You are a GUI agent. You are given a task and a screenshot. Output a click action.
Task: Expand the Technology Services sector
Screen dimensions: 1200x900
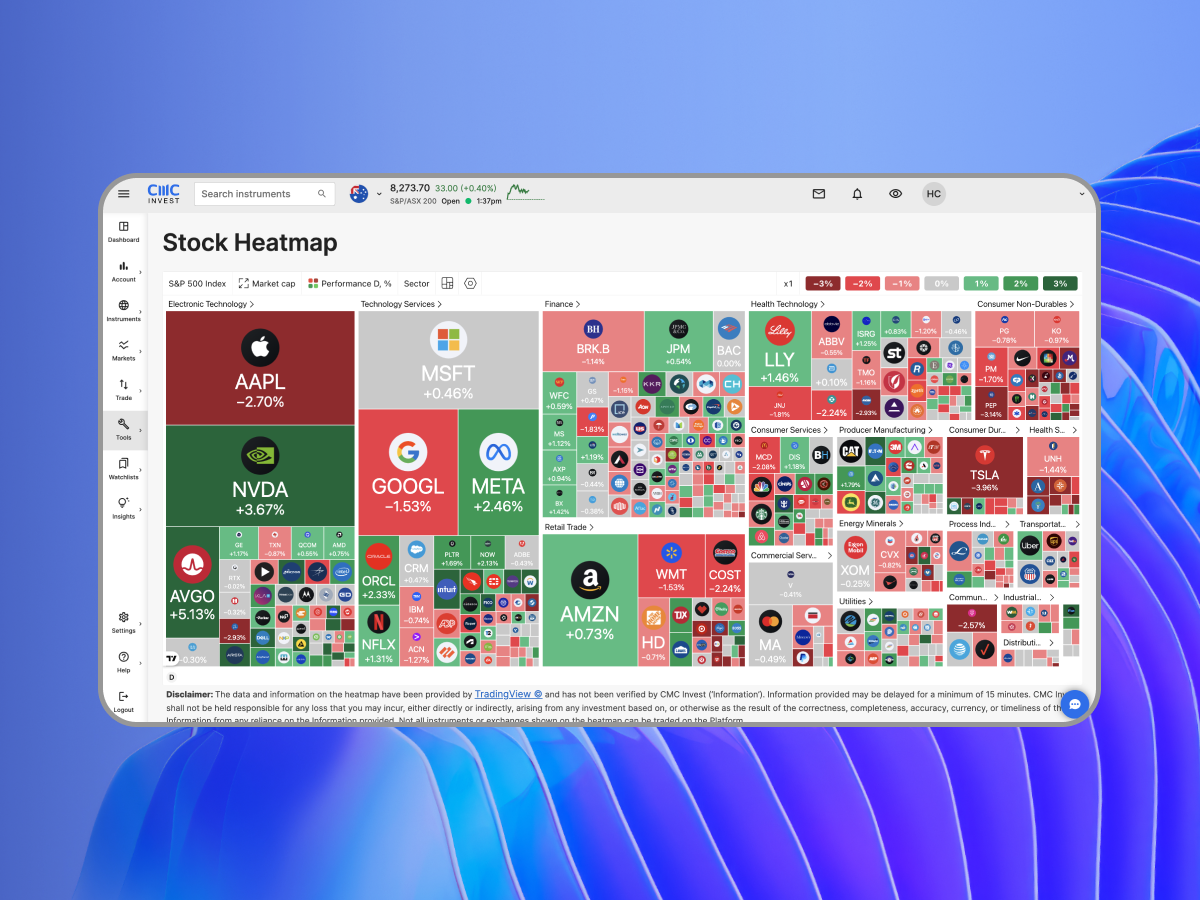pos(401,304)
